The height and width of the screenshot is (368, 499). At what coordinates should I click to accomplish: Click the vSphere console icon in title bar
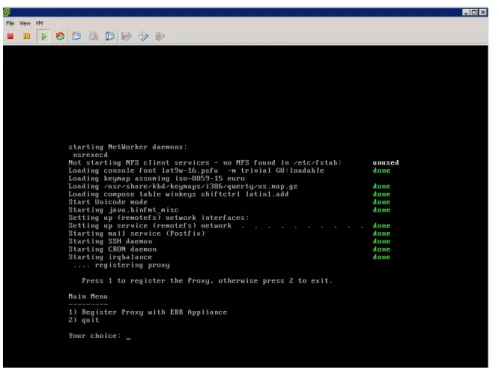coord(7,12)
